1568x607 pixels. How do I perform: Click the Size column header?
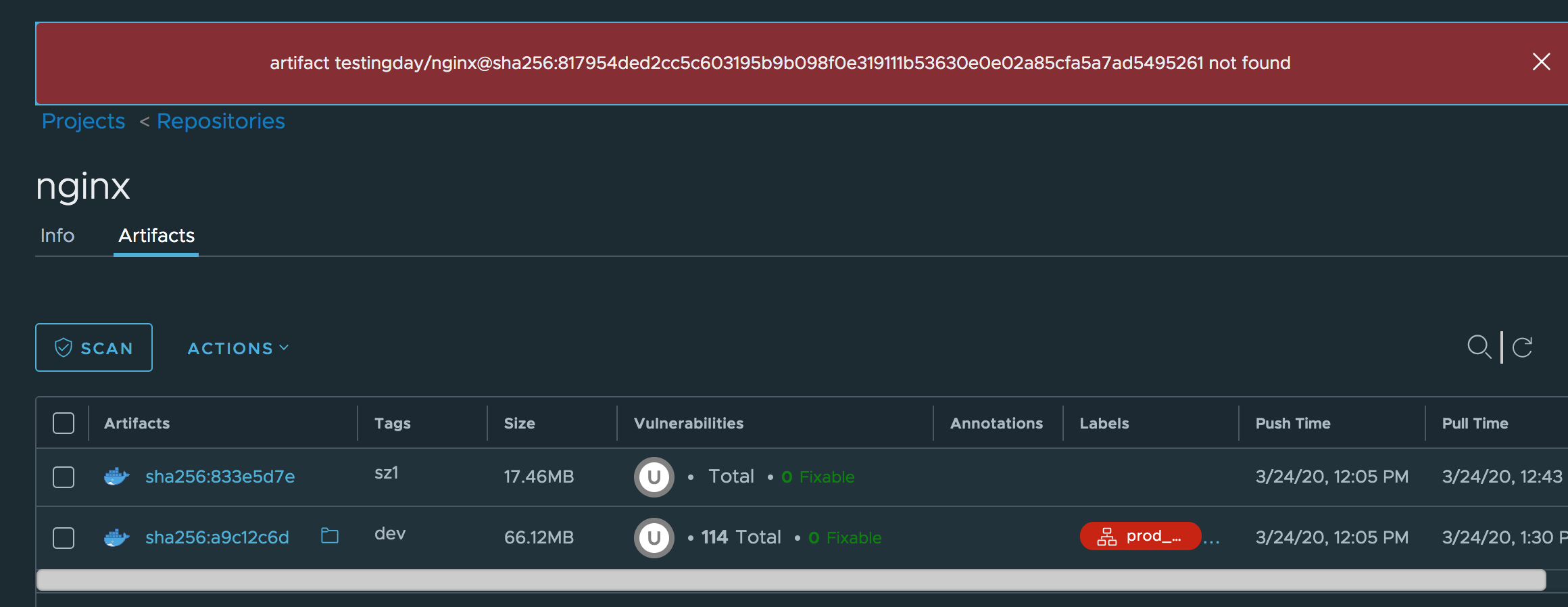(519, 423)
